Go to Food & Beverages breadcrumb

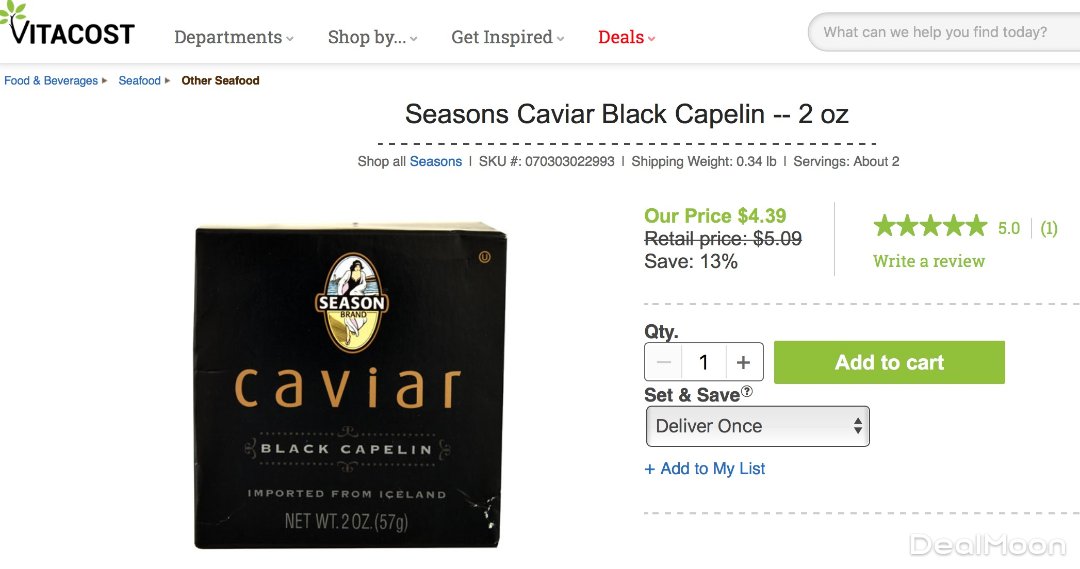[51, 81]
